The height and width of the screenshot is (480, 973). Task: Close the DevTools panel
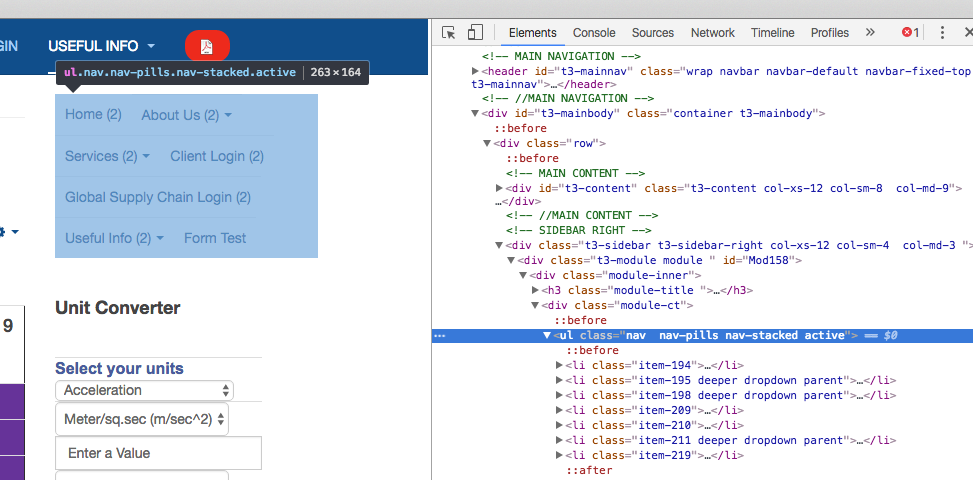965,32
